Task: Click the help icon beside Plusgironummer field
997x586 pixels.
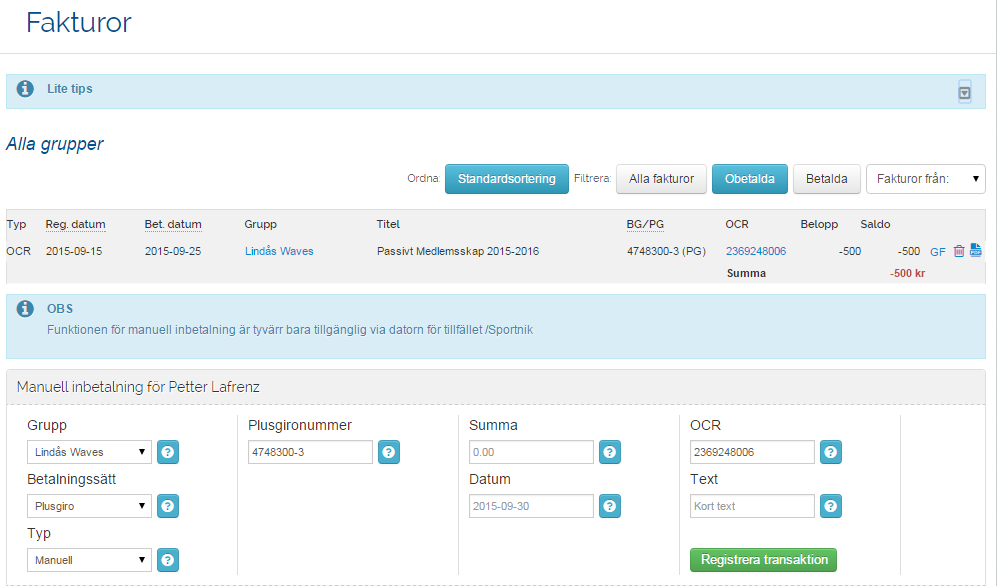Action: 390,452
